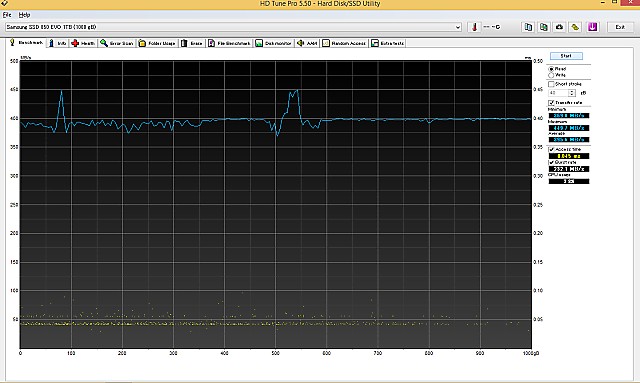The height and width of the screenshot is (383, 640).
Task: Open the Help menu
Action: pos(24,15)
